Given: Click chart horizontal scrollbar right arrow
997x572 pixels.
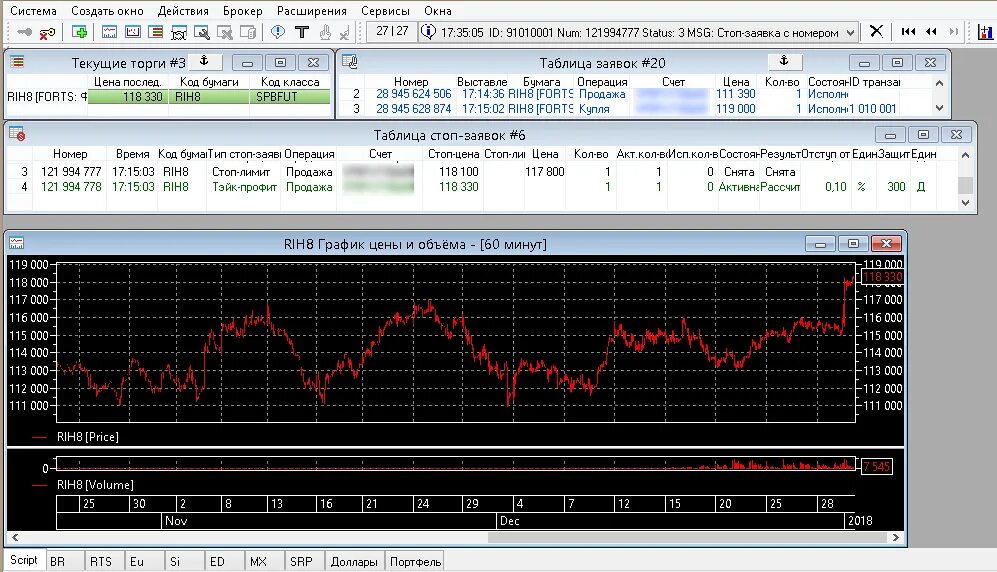Looking at the screenshot, I should (x=896, y=537).
